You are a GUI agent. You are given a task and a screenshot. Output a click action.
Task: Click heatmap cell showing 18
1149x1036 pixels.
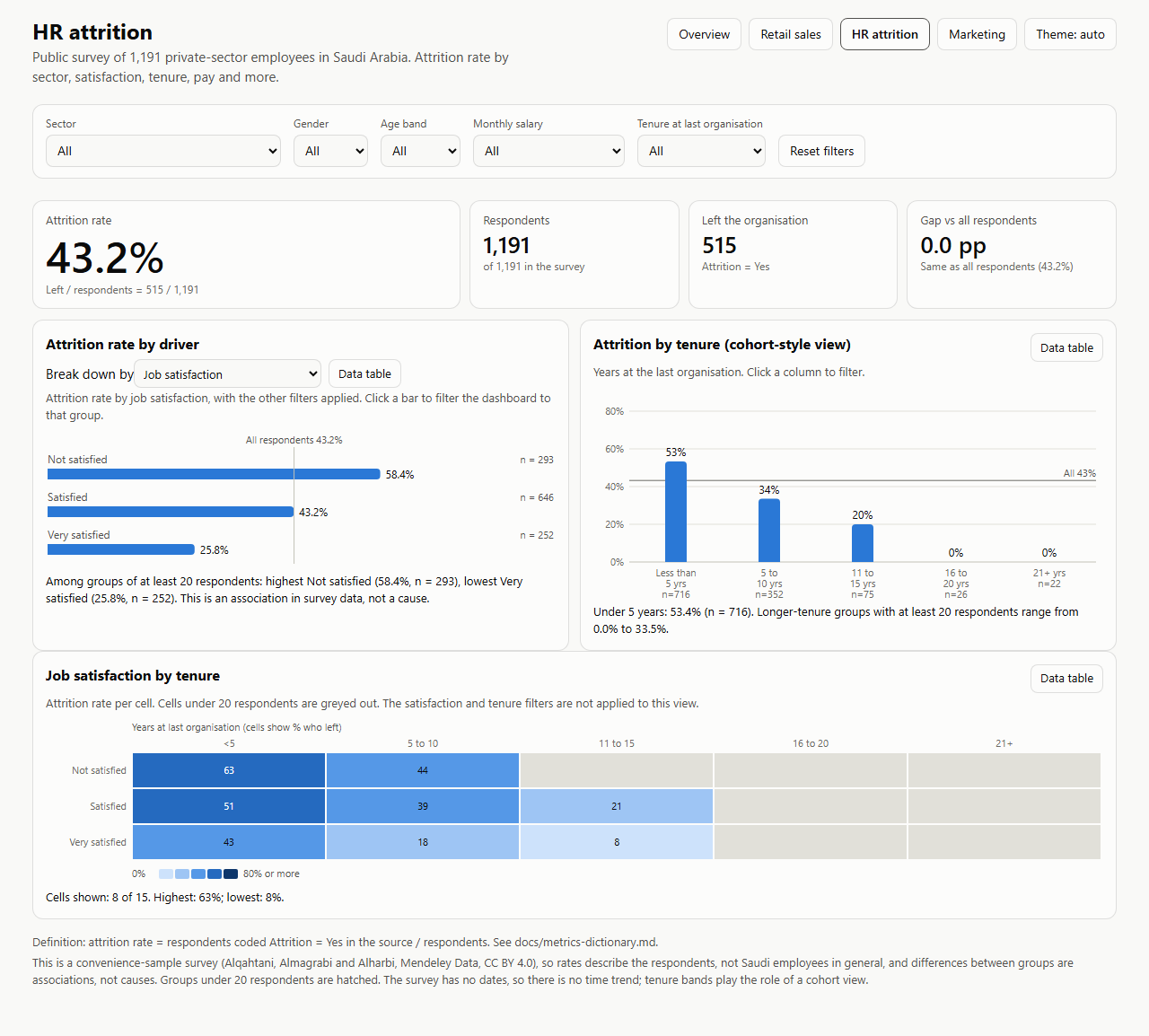pos(423,842)
